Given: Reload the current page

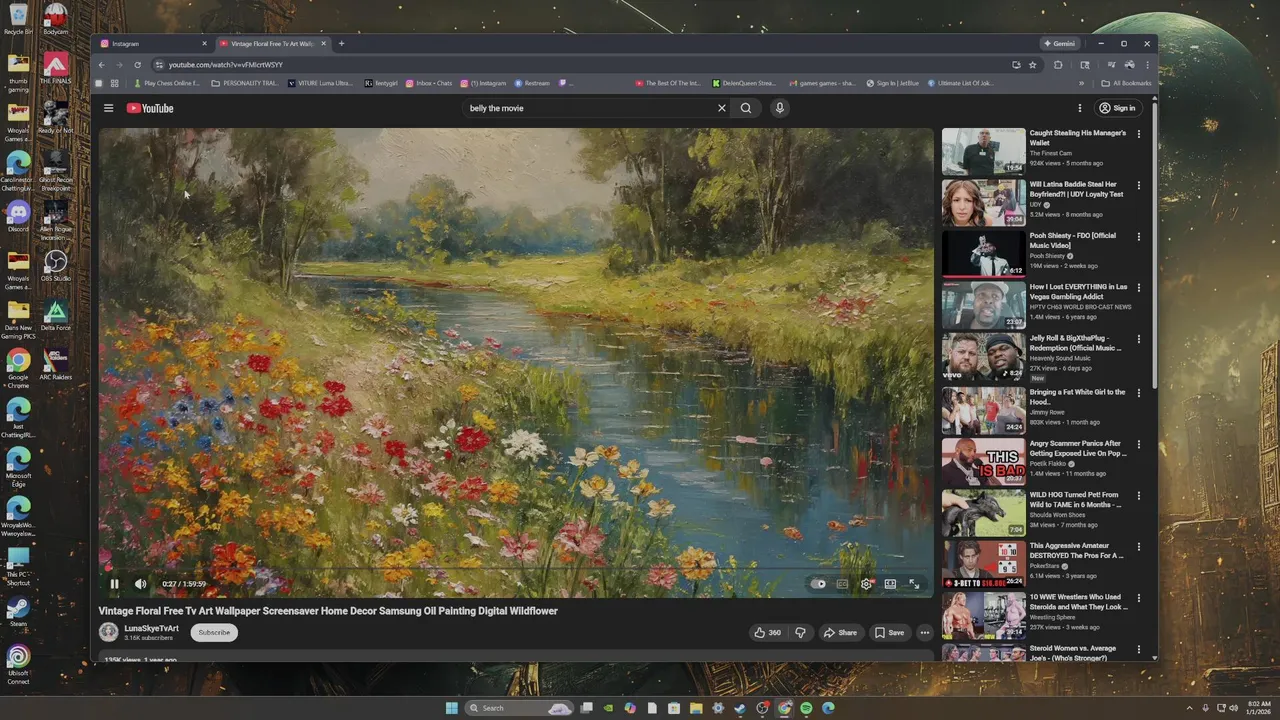Looking at the screenshot, I should (x=138, y=65).
